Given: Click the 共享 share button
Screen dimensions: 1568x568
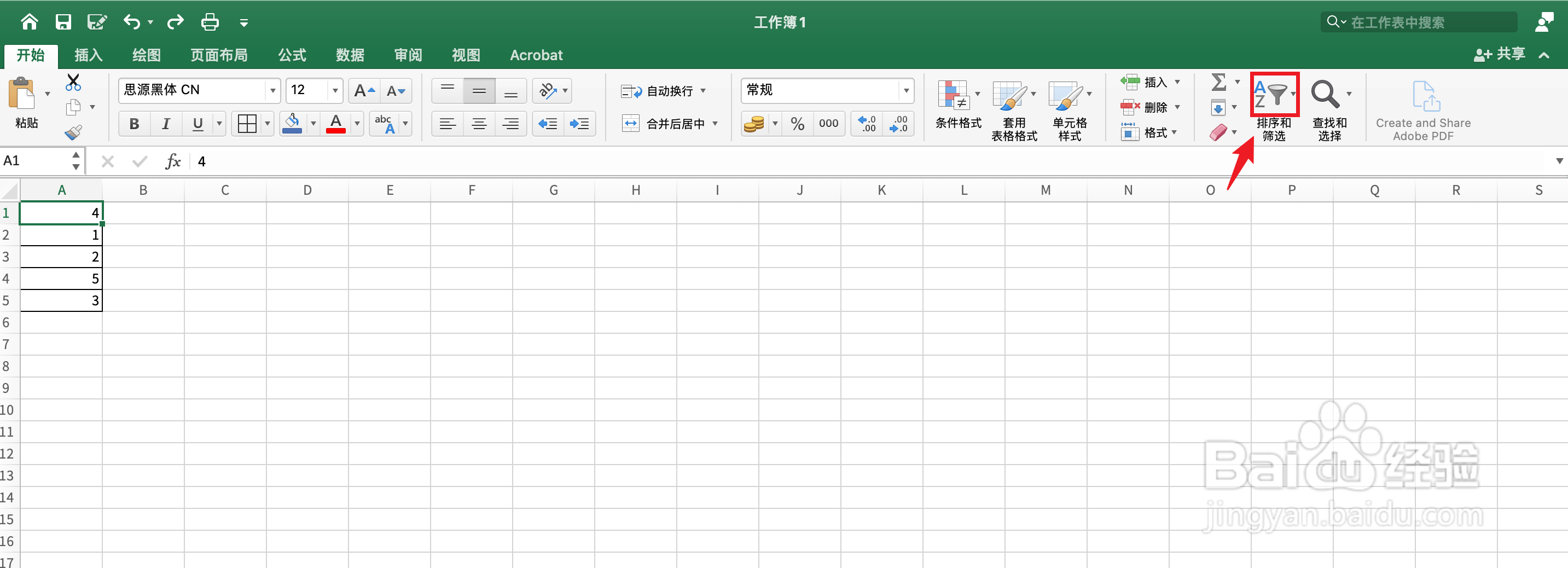Looking at the screenshot, I should click(x=1500, y=55).
